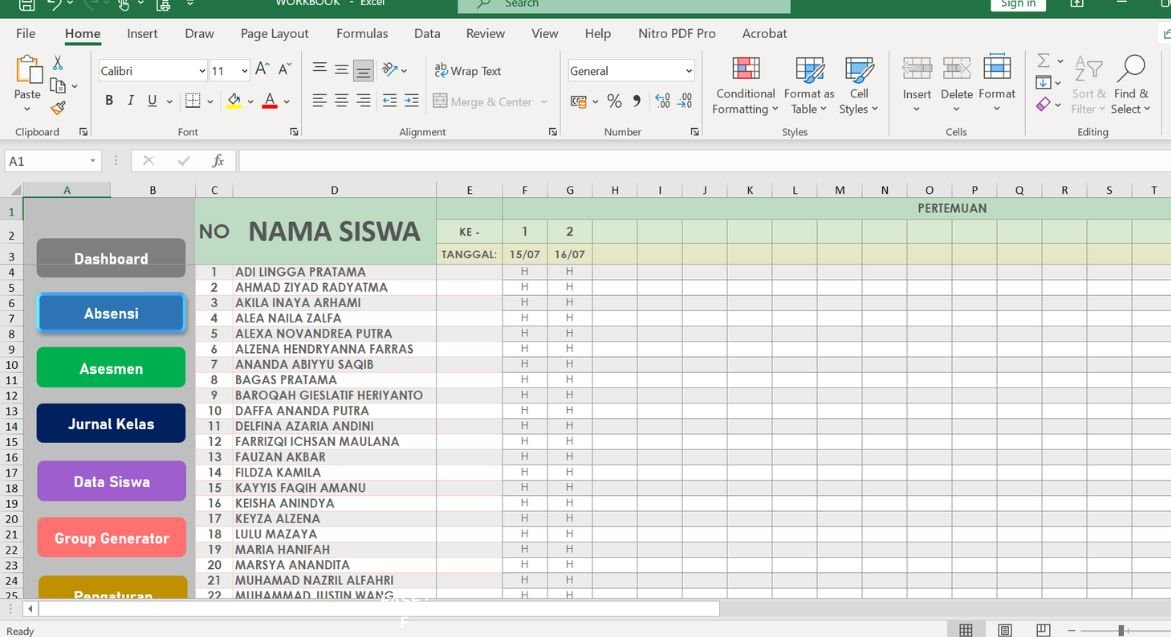Click the AutoSum sigma icon
This screenshot has height=637, width=1171.
pyautogui.click(x=1044, y=61)
